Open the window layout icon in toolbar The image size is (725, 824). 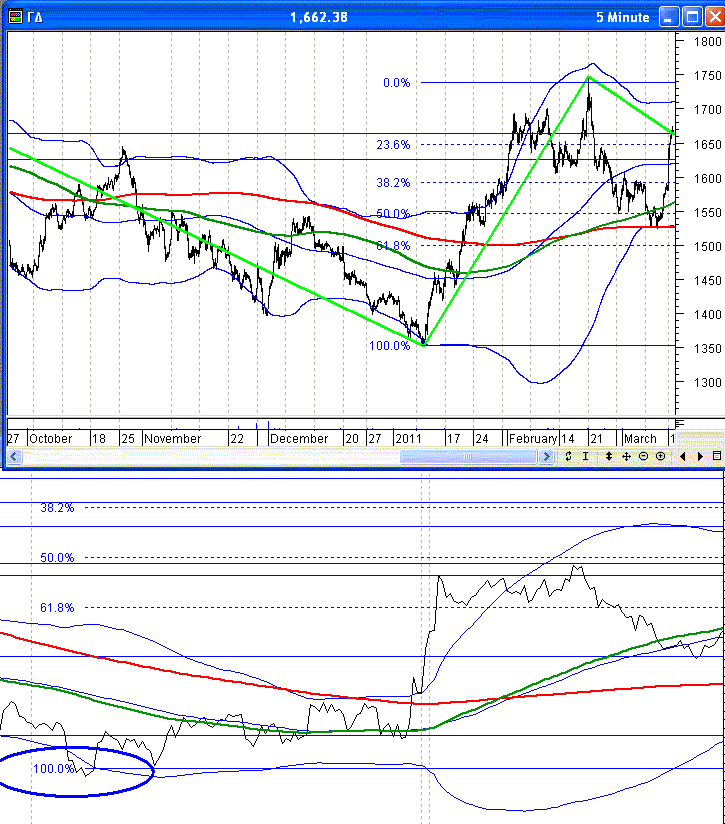(x=717, y=456)
